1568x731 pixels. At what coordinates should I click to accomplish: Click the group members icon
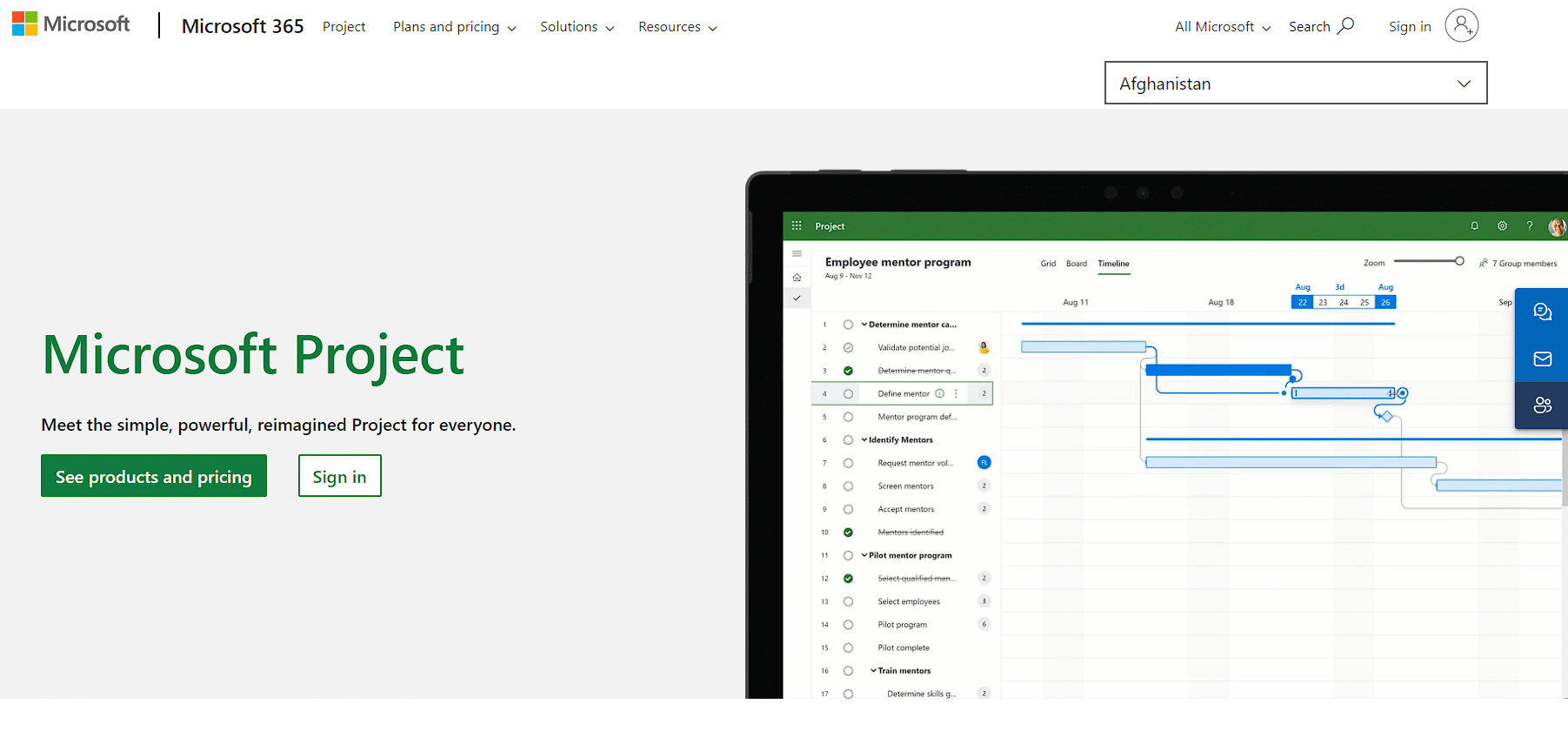pos(1484,263)
